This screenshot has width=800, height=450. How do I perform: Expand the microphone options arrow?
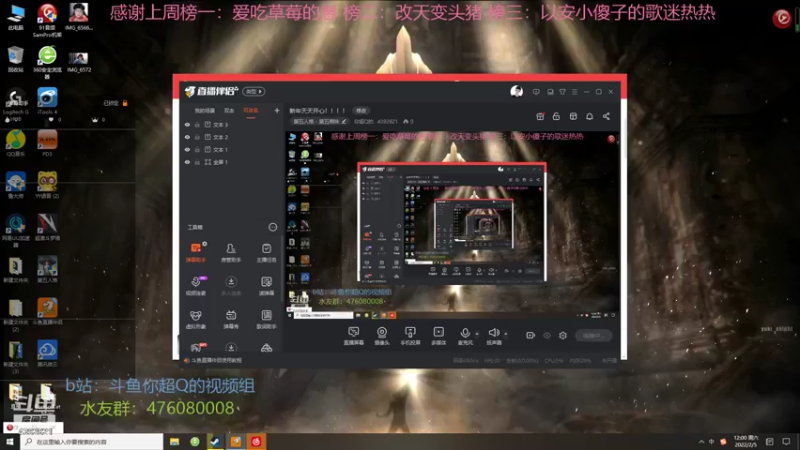[x=477, y=334]
